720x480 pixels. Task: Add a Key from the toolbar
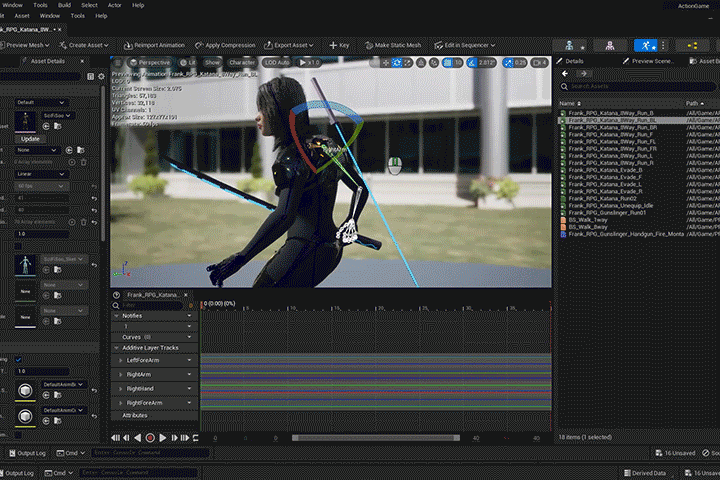pyautogui.click(x=339, y=45)
